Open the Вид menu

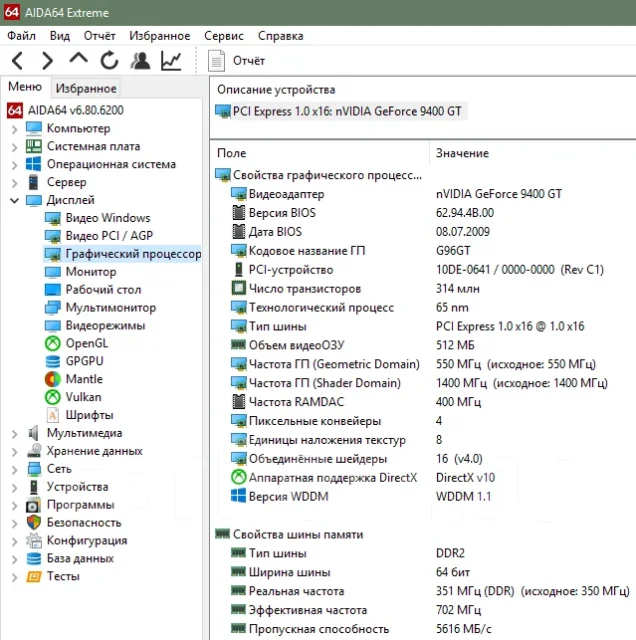pos(60,36)
